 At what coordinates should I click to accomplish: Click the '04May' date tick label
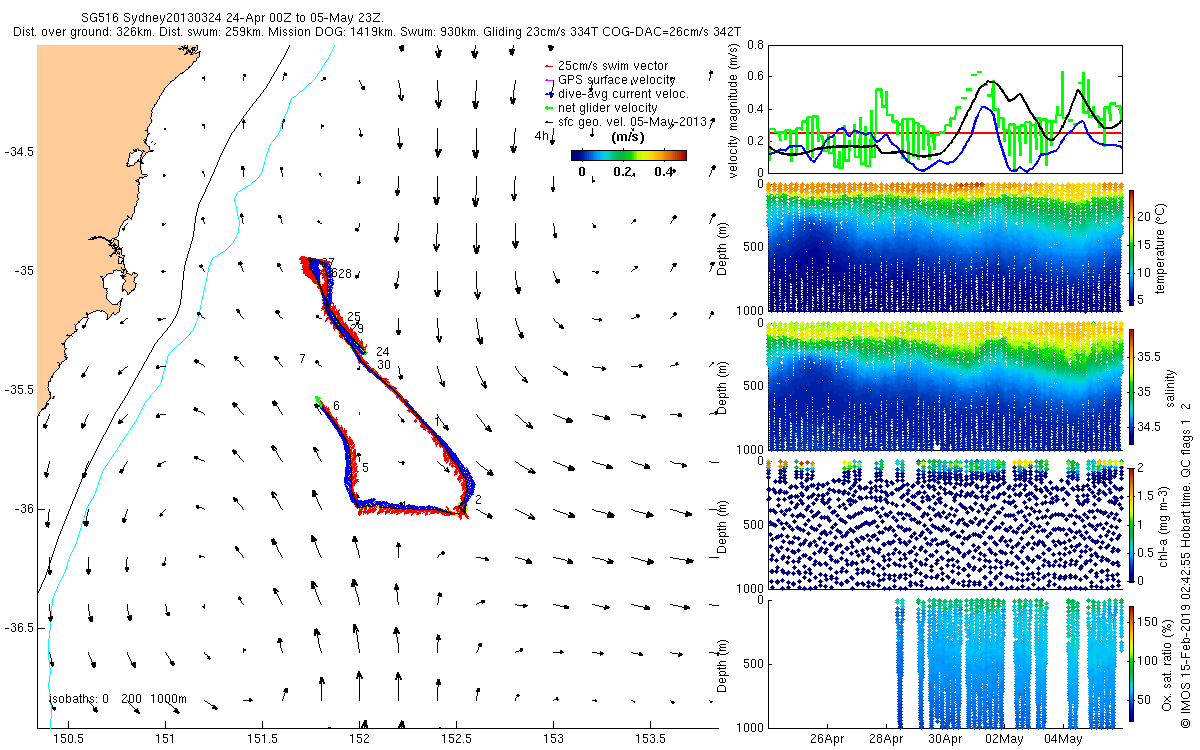[x=1063, y=740]
